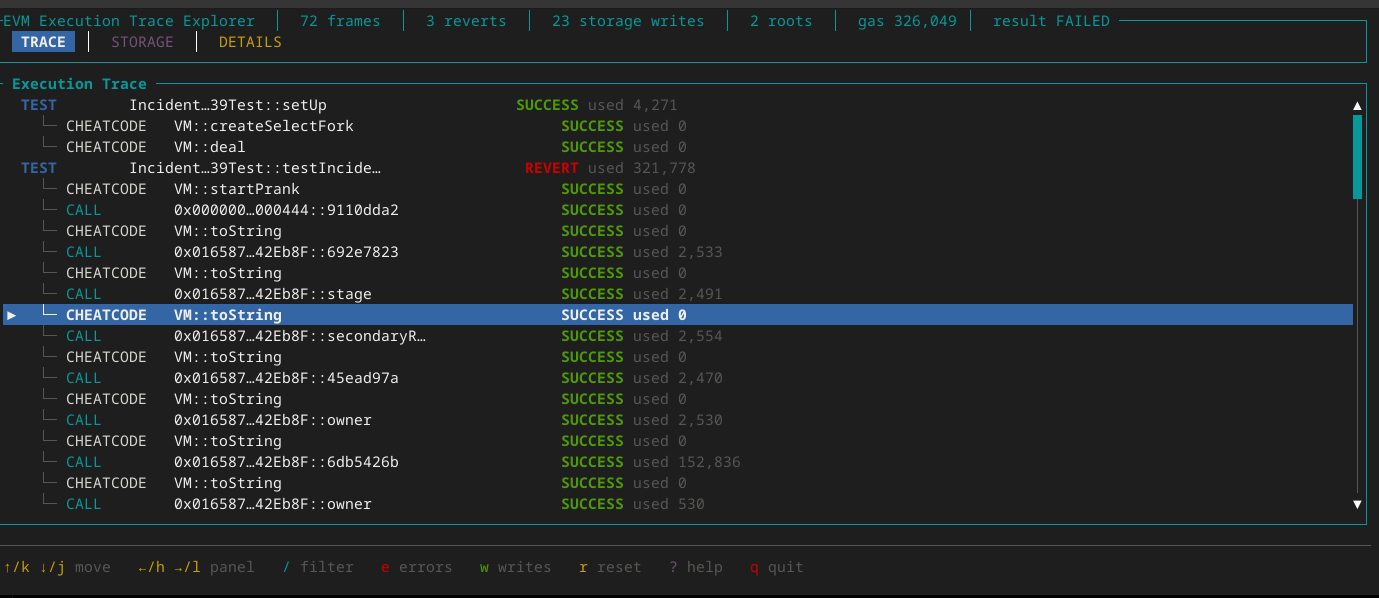This screenshot has height=598, width=1379.
Task: Select the ::secondaryR… call row
Action: [678, 336]
